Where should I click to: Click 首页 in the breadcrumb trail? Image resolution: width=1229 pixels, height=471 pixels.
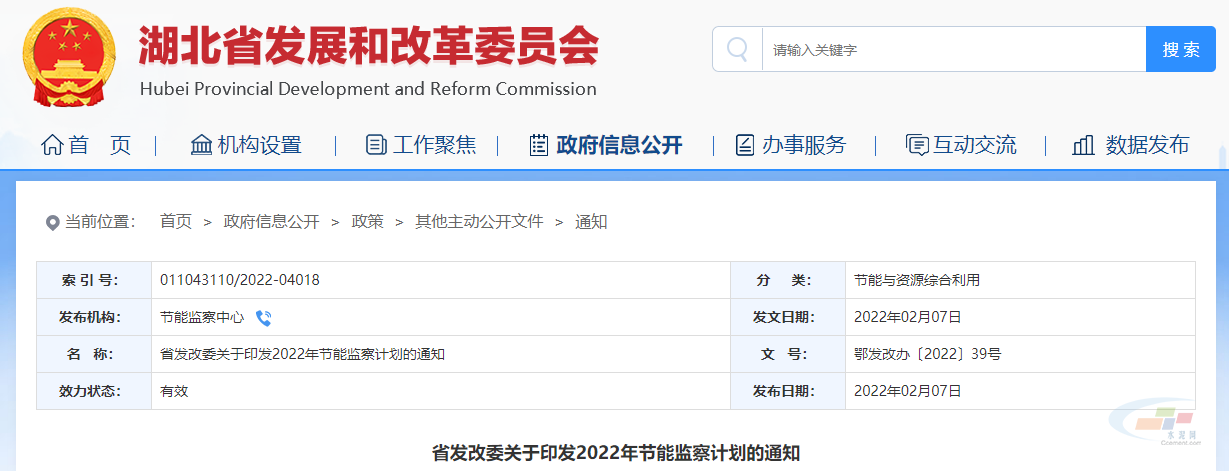175,222
